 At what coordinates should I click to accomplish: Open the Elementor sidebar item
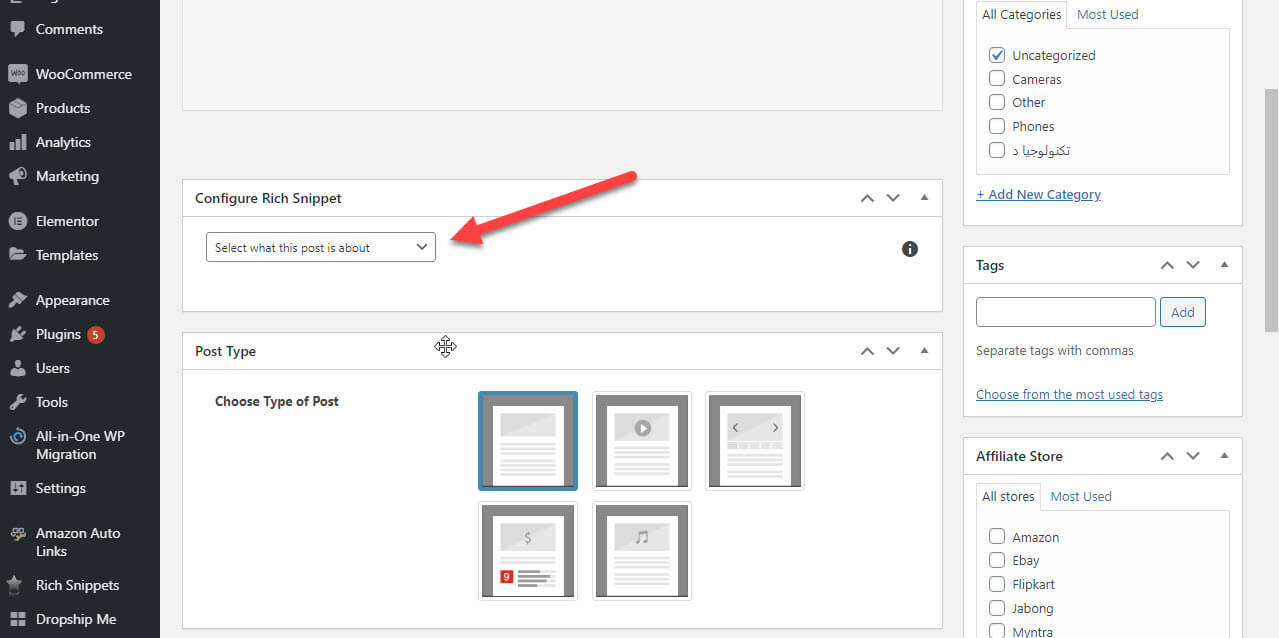[x=67, y=221]
